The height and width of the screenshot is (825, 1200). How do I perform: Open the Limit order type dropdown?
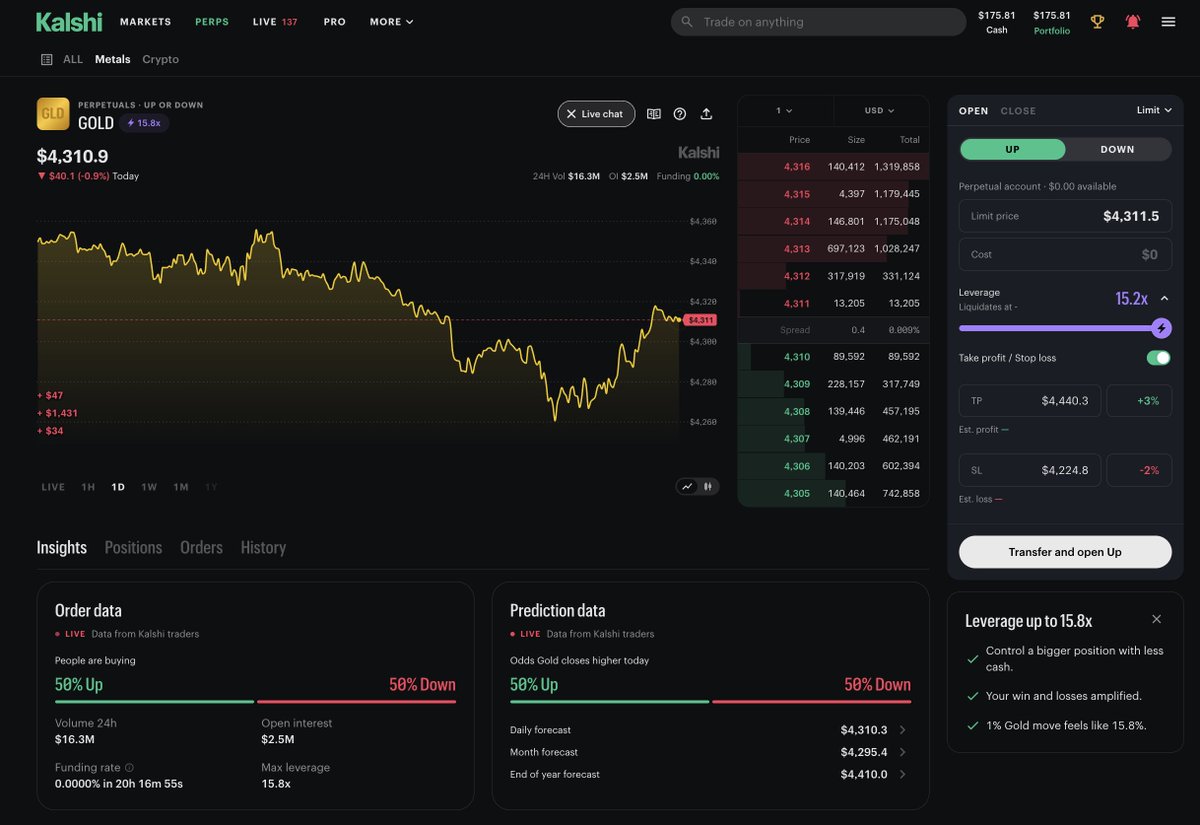(x=1154, y=110)
